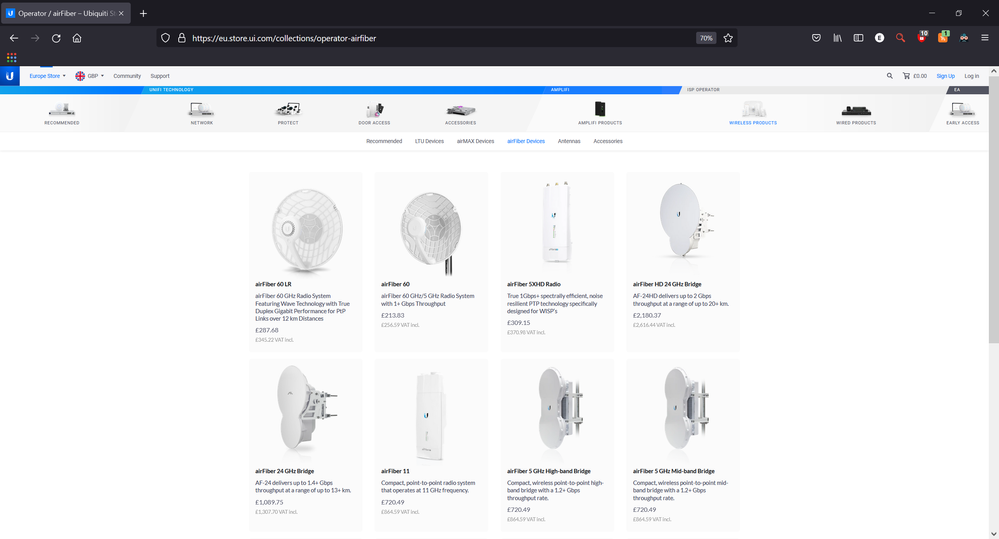Expand the Europe Store region dropdown
Screen dimensions: 999x539
tap(47, 76)
